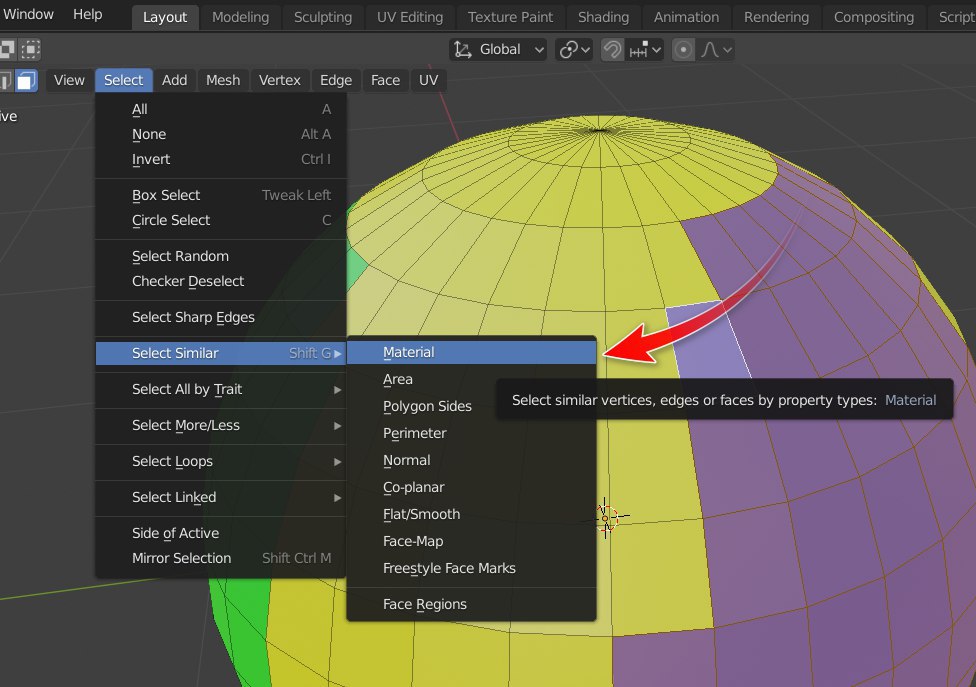Click the dashed-square select mode icon
Image resolution: width=976 pixels, height=687 pixels.
click(30, 49)
